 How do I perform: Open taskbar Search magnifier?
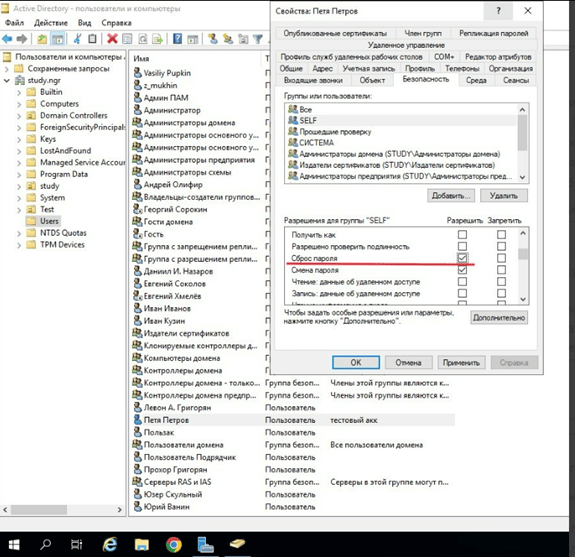pos(45,545)
